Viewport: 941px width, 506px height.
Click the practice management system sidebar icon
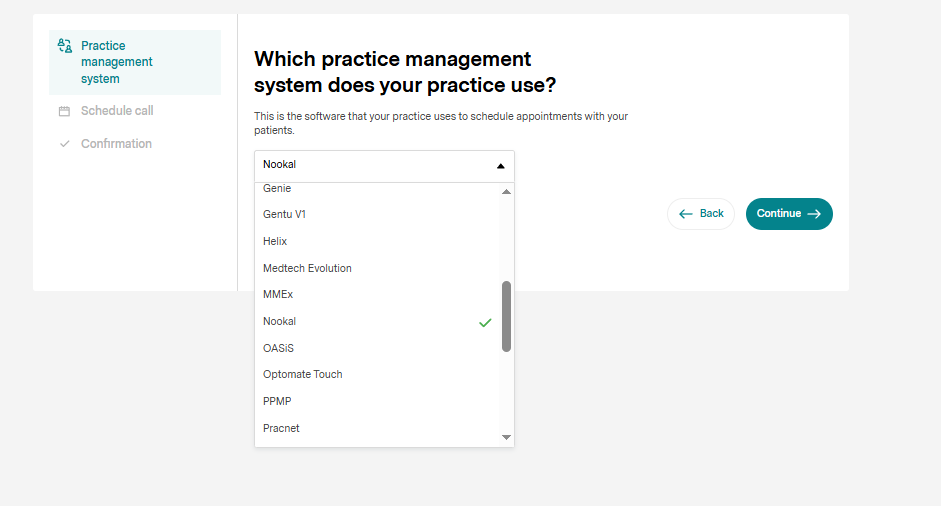(65, 46)
